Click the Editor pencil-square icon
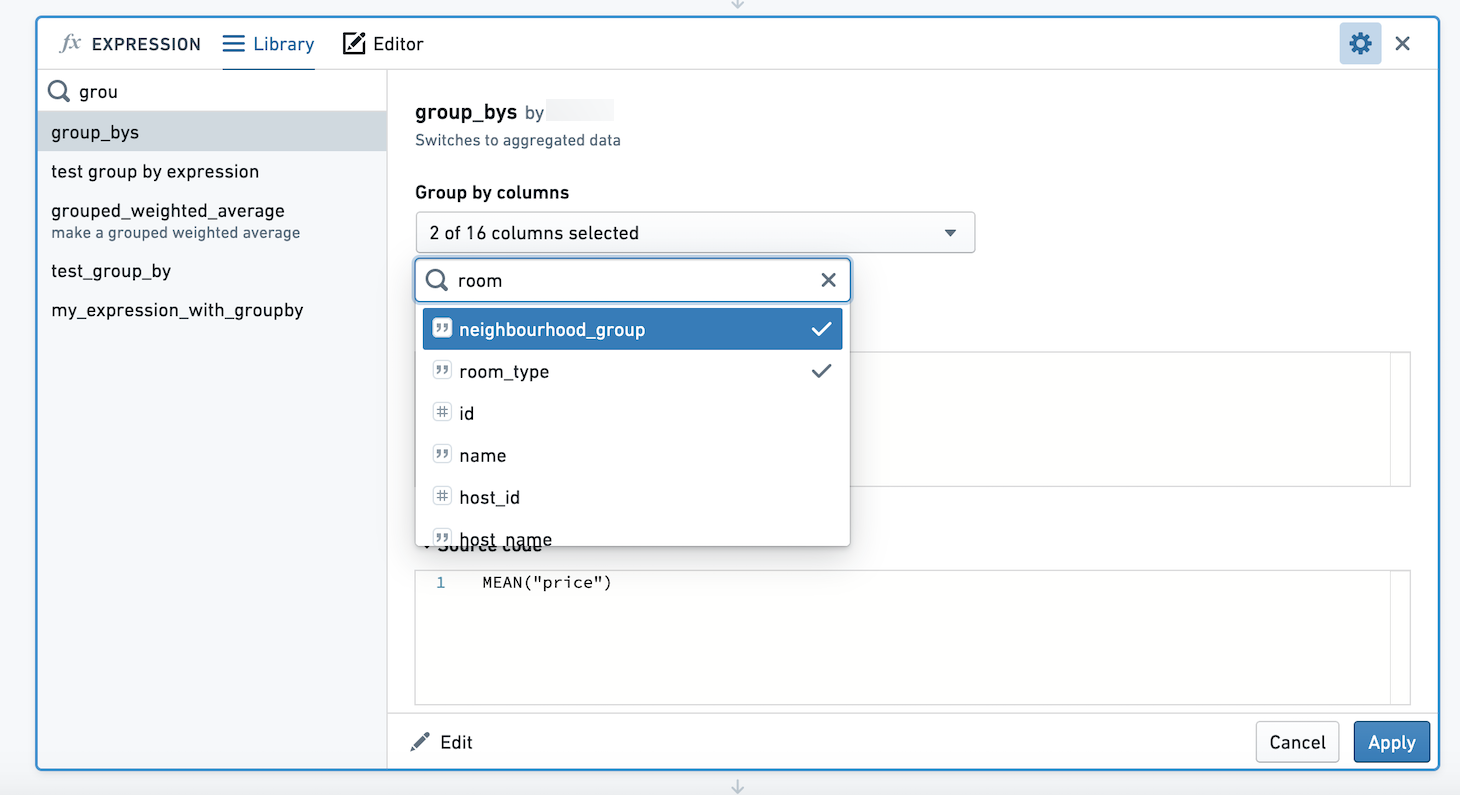Screen dimensions: 1460x795 tap(354, 44)
